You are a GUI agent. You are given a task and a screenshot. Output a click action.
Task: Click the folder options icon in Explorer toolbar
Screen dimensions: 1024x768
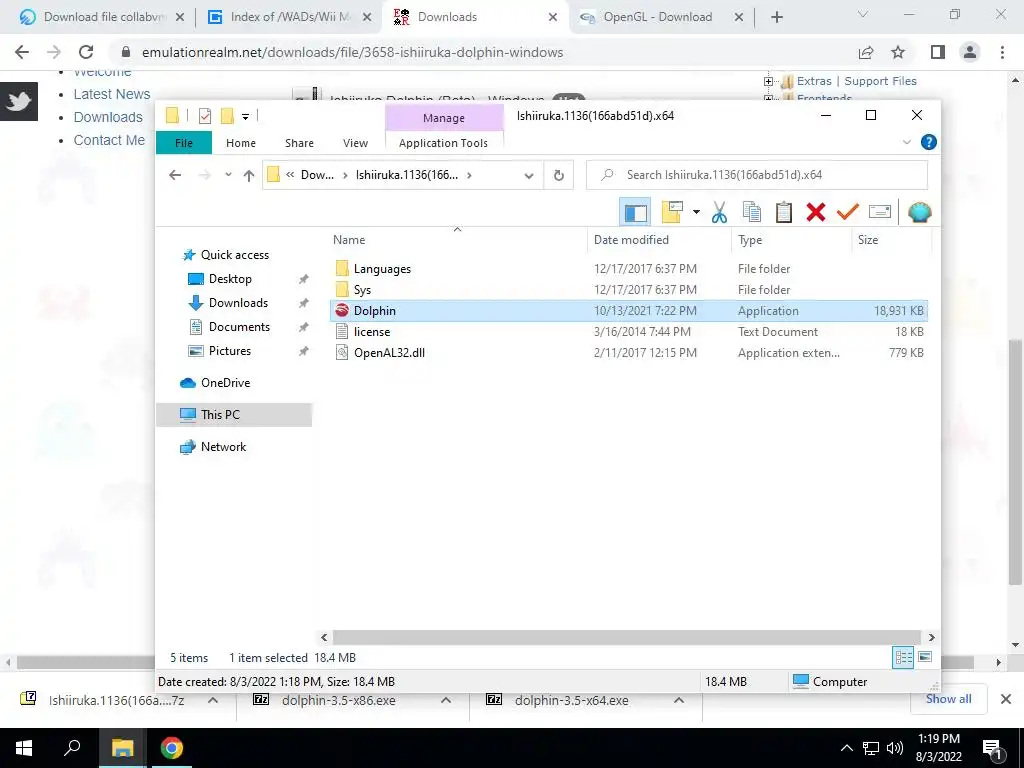672,212
